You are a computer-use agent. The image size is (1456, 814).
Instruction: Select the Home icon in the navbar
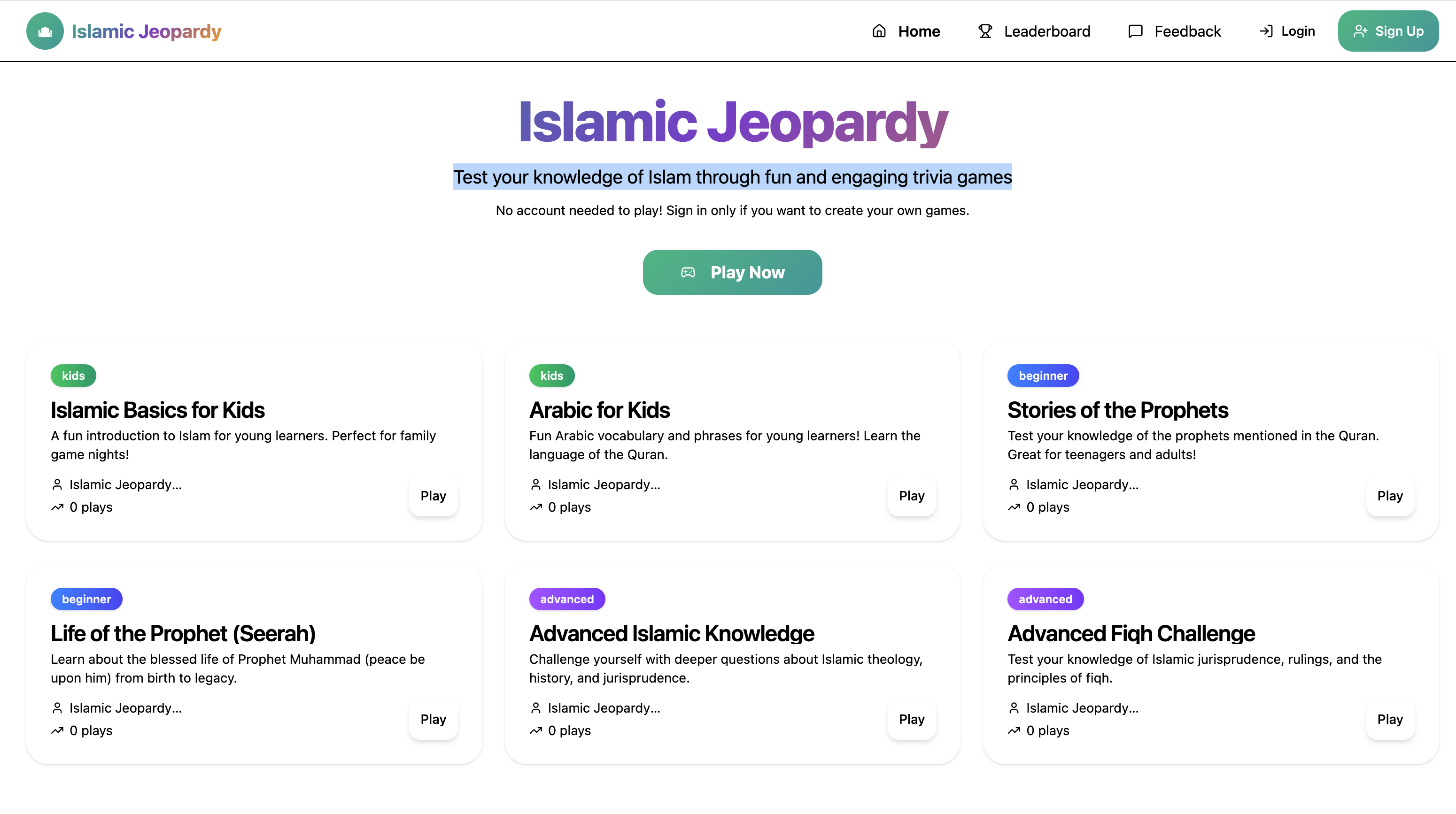tap(879, 31)
